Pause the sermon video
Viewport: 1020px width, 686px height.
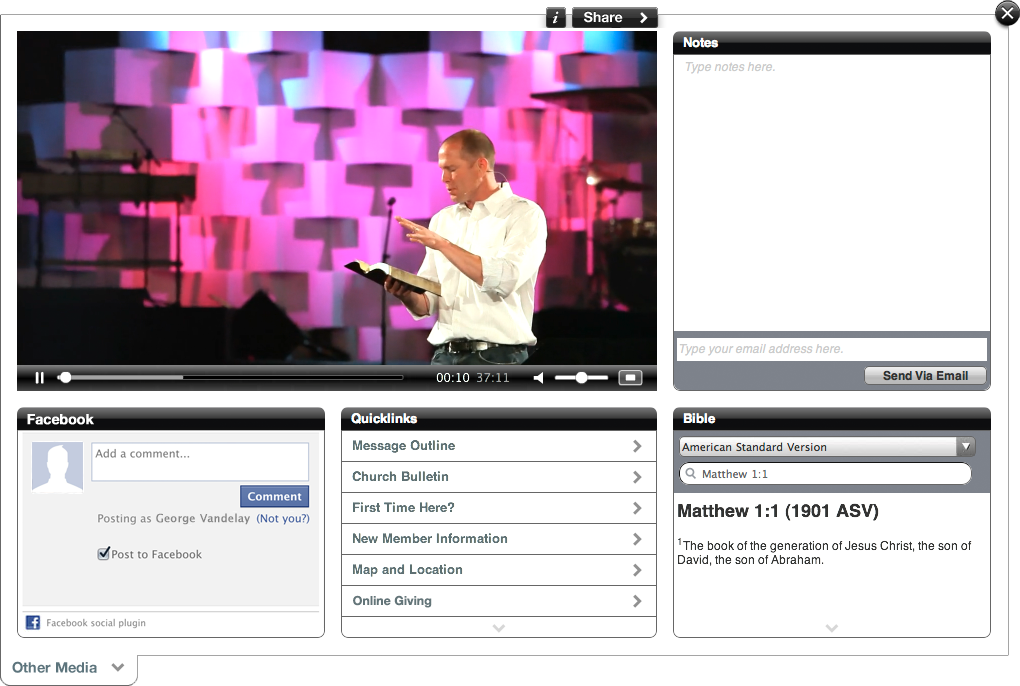coord(40,377)
